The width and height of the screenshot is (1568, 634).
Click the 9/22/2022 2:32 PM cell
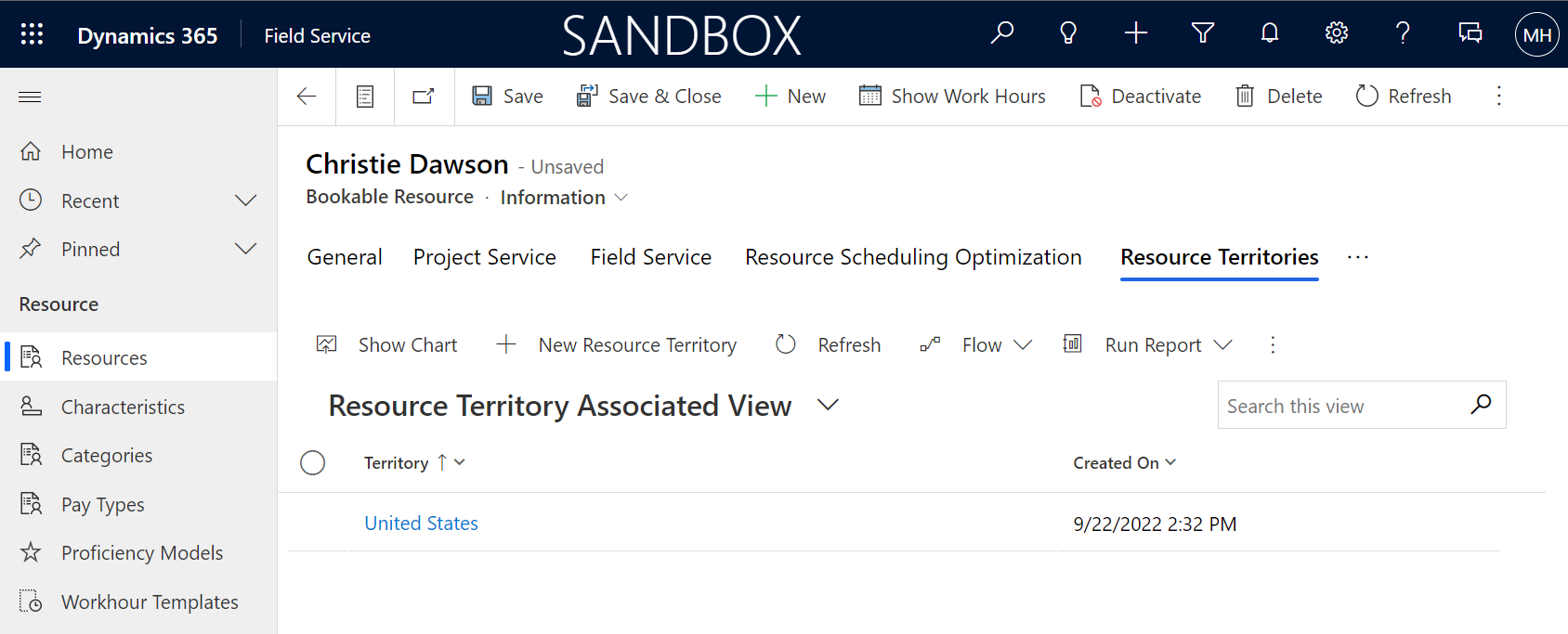tap(1155, 524)
